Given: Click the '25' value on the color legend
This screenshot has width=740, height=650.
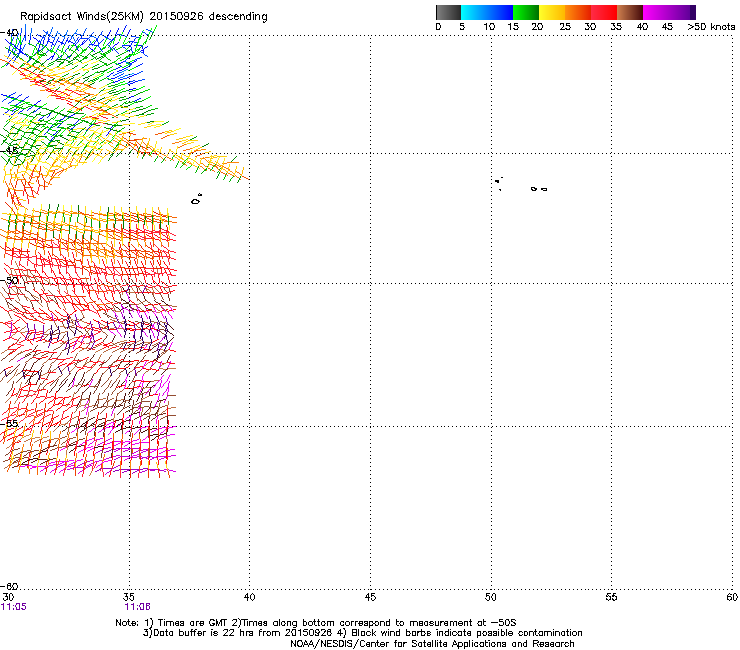Looking at the screenshot, I should point(564,27).
